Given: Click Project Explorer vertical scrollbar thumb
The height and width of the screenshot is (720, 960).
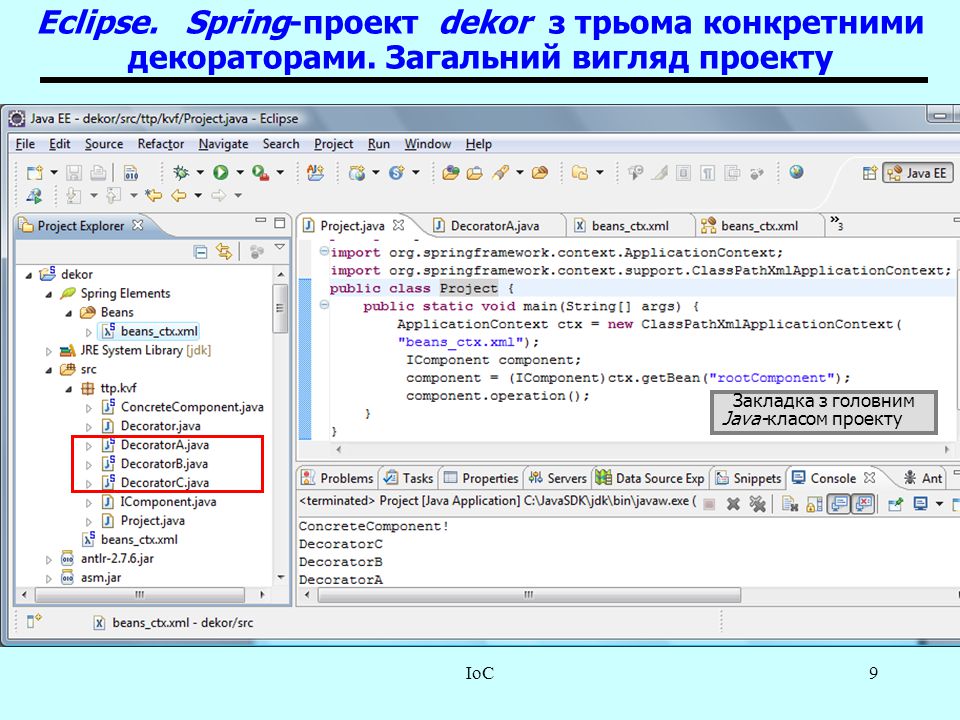Looking at the screenshot, I should (x=280, y=309).
